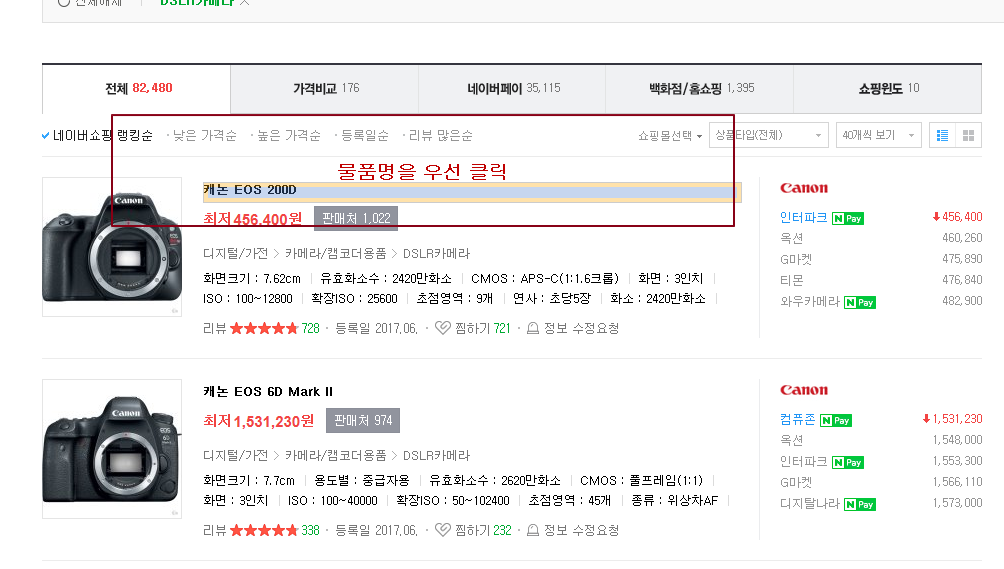This screenshot has width=1004, height=569.
Task: Click bell icon in EOS 200D row
Action: [x=532, y=328]
